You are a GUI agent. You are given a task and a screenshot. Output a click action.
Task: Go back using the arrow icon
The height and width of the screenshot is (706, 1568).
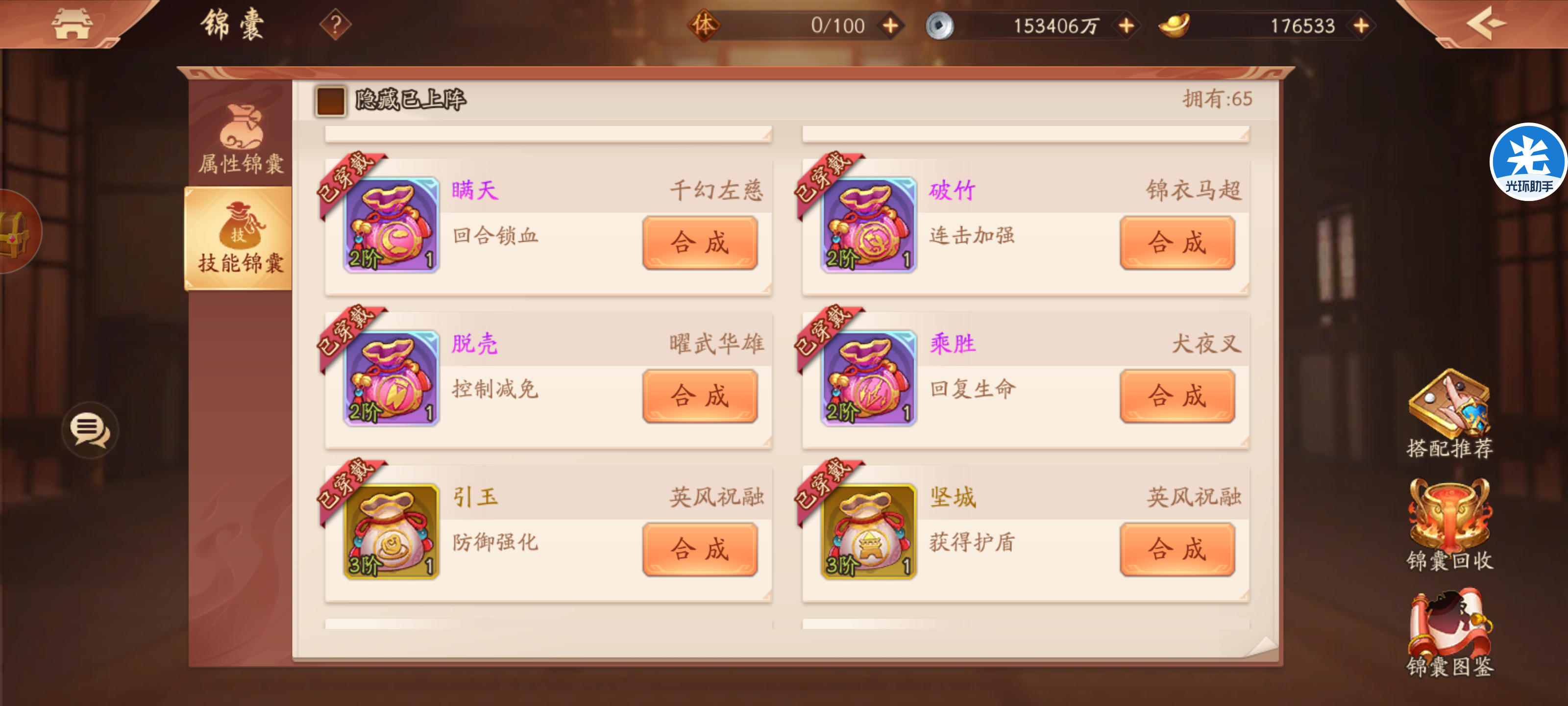coord(1486,23)
